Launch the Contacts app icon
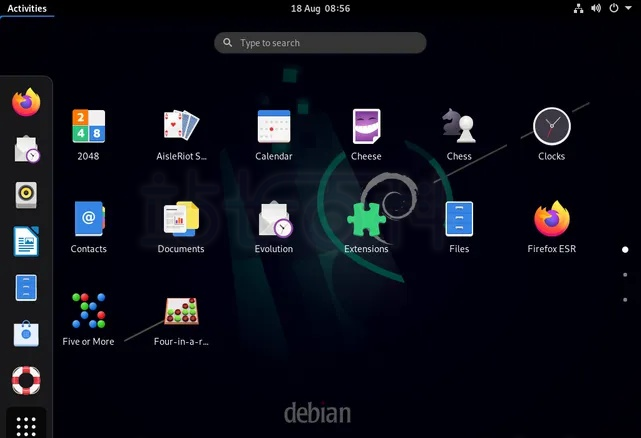The image size is (641, 438). tap(89, 218)
